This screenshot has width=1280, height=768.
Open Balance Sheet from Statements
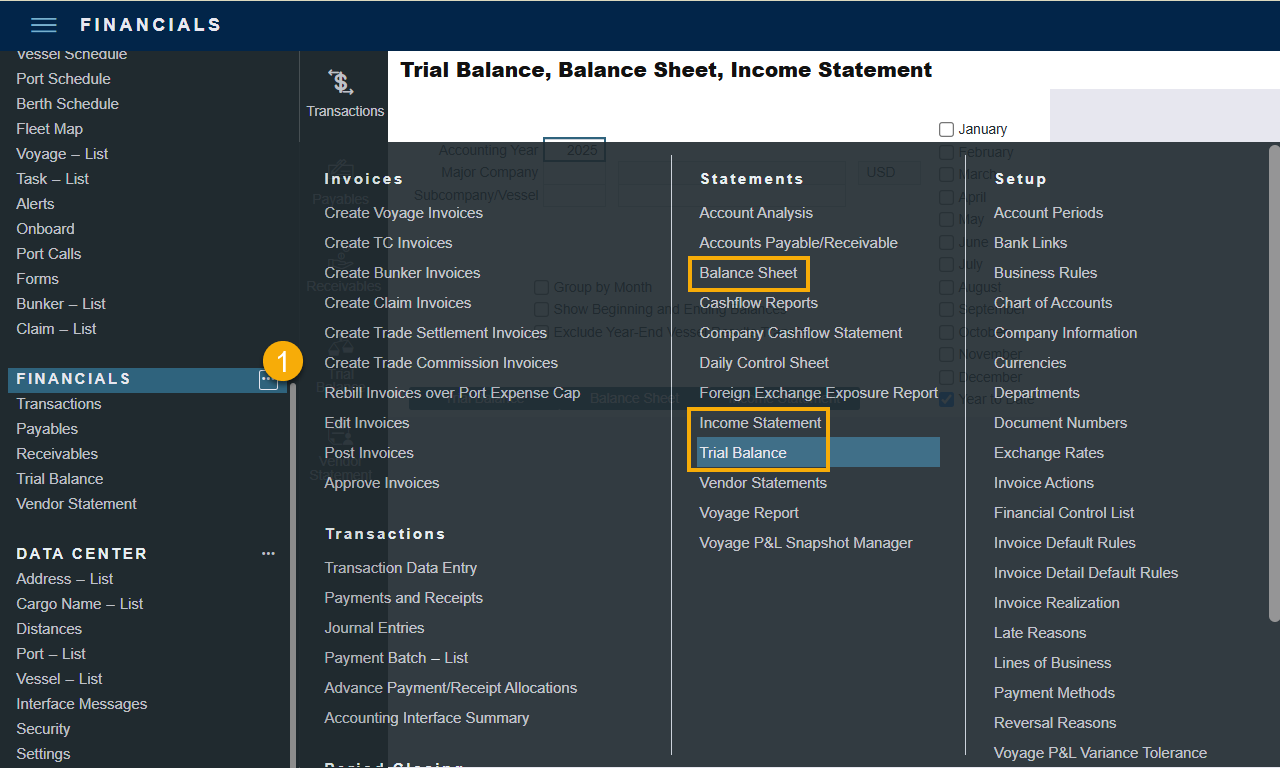(748, 273)
